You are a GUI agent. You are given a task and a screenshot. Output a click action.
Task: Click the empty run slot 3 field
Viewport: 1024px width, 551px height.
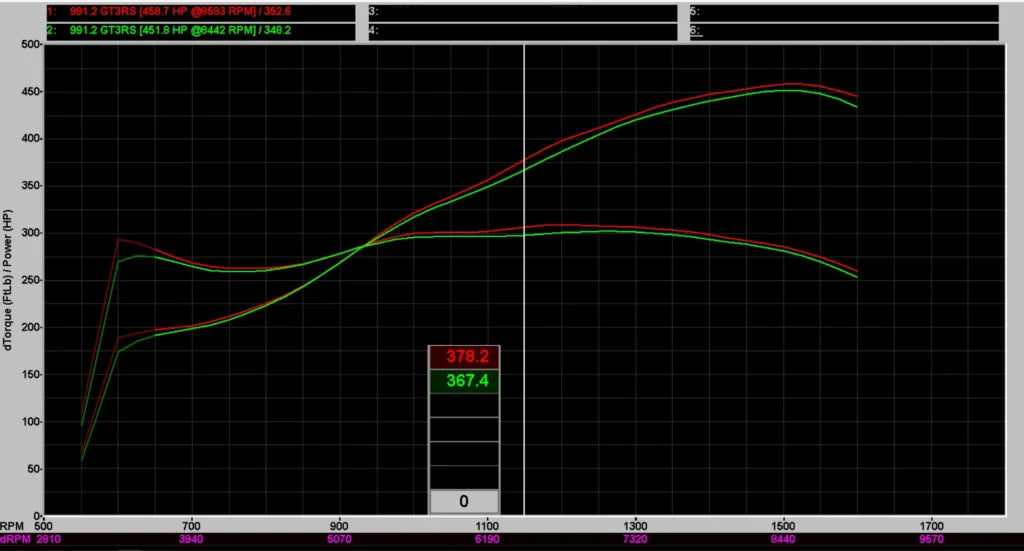point(523,13)
